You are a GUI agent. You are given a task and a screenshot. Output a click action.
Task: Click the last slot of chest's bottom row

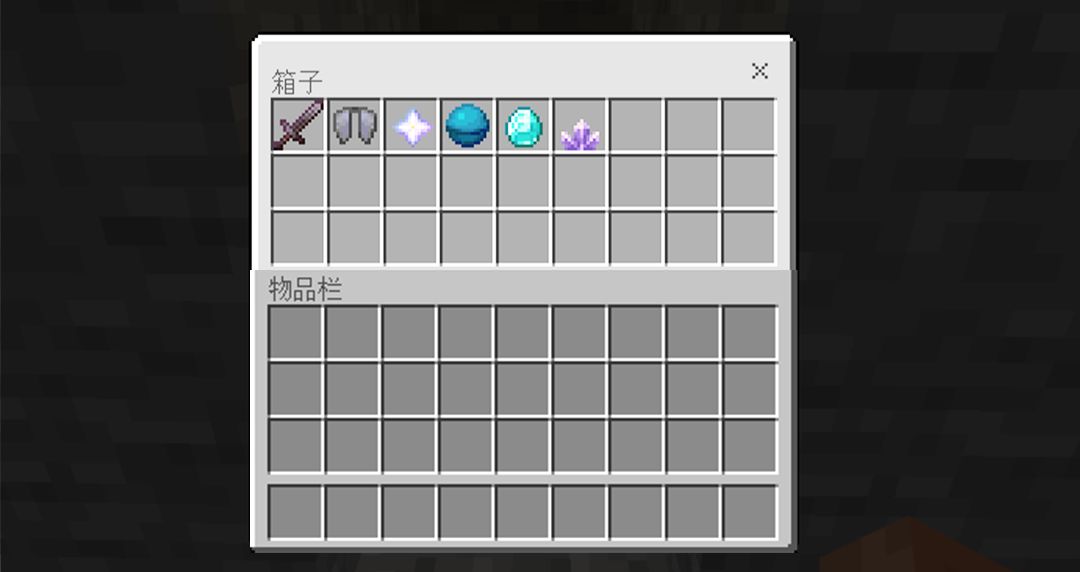749,238
